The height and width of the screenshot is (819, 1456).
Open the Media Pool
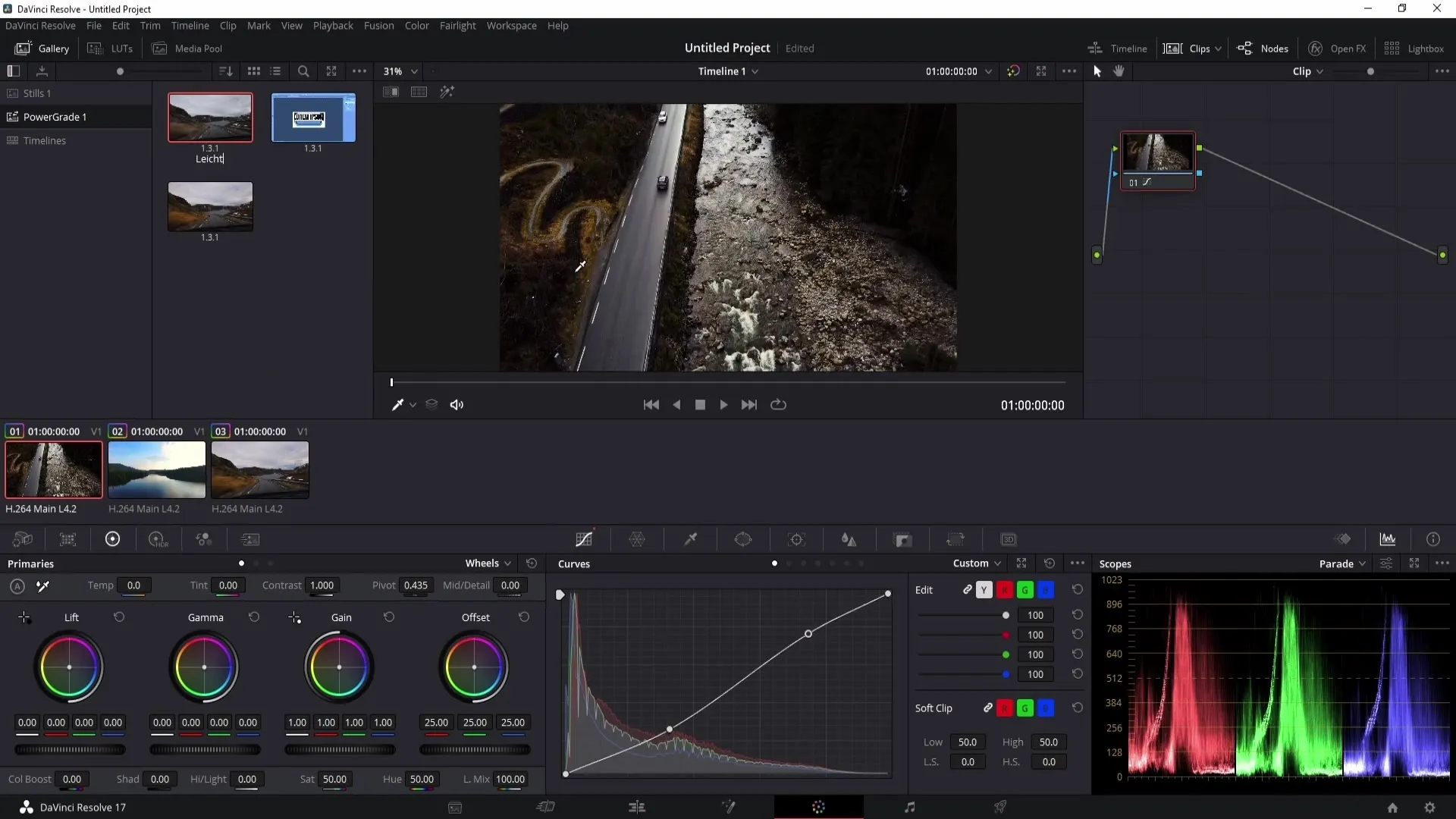[187, 49]
